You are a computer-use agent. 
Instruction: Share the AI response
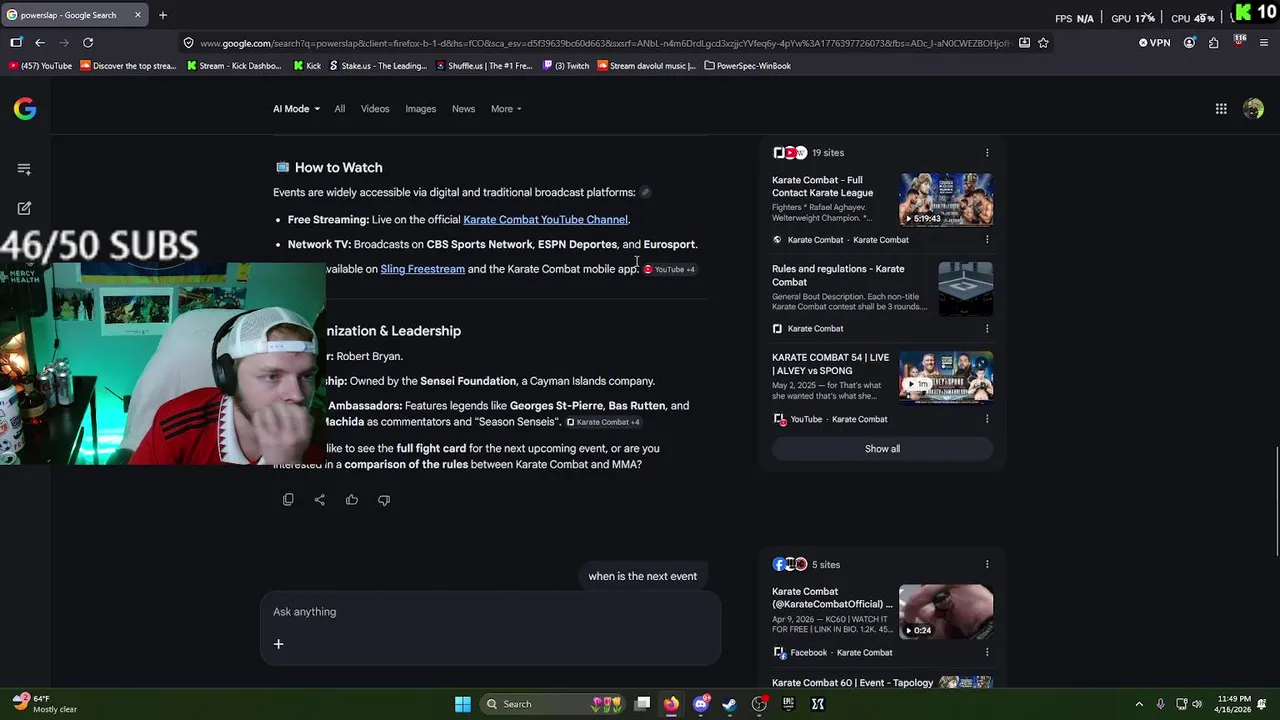(320, 500)
